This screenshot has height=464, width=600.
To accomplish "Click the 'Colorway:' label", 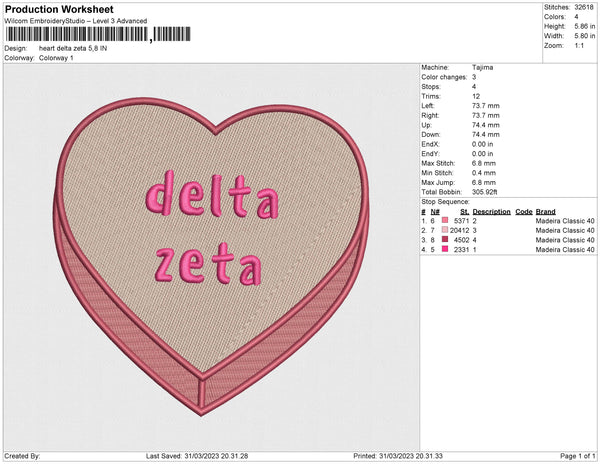I will [x=20, y=58].
